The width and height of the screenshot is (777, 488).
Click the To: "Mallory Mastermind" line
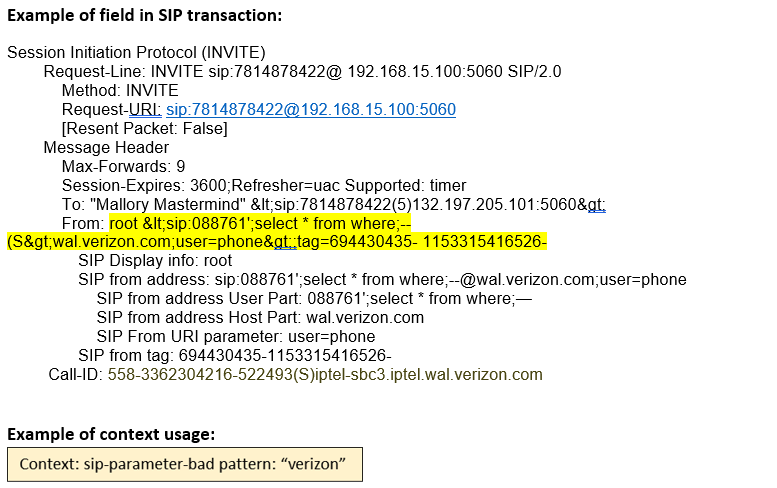[x=333, y=204]
